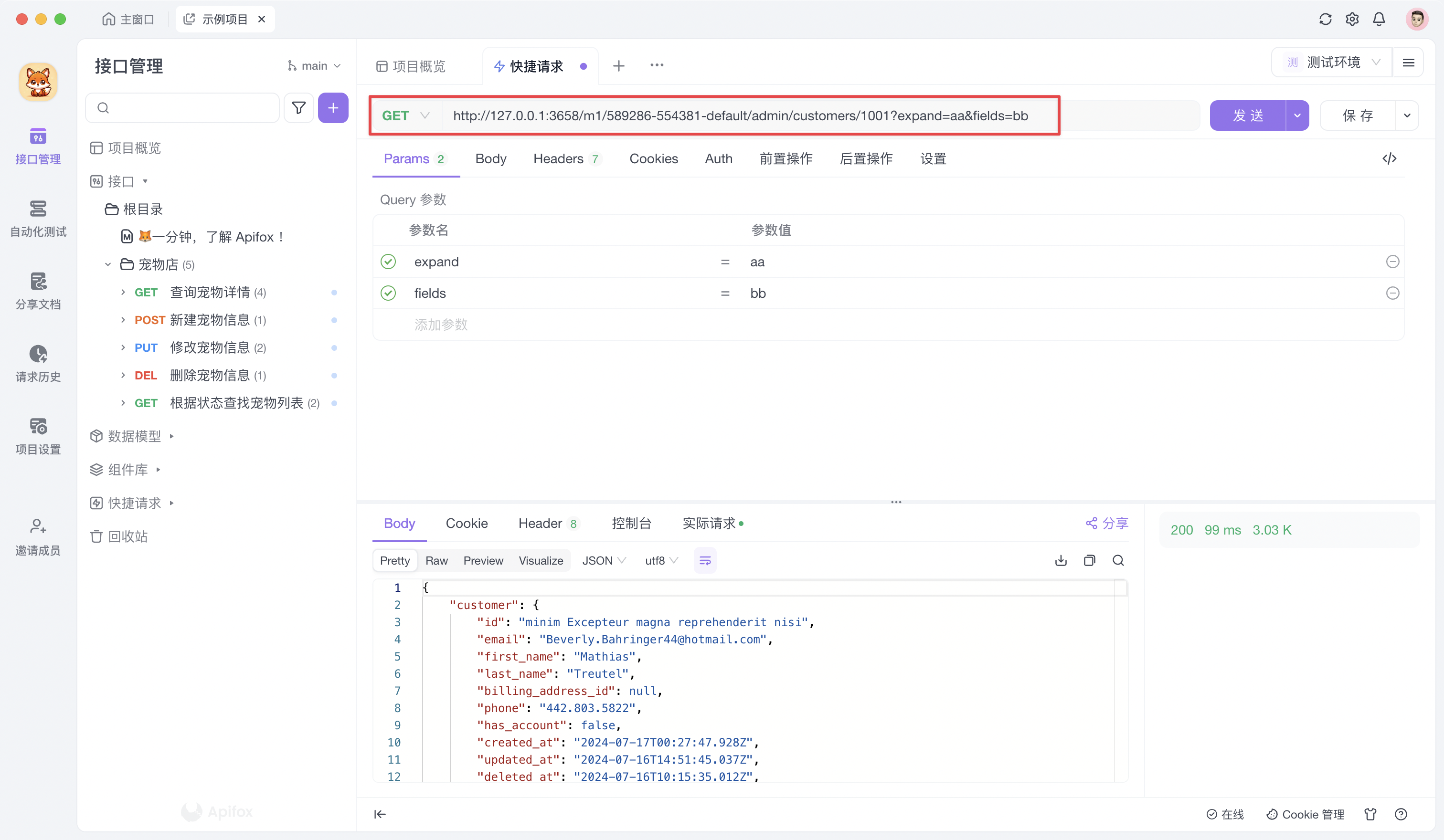Toggle line wrapping in the response viewer
This screenshot has height=840, width=1444.
705,560
